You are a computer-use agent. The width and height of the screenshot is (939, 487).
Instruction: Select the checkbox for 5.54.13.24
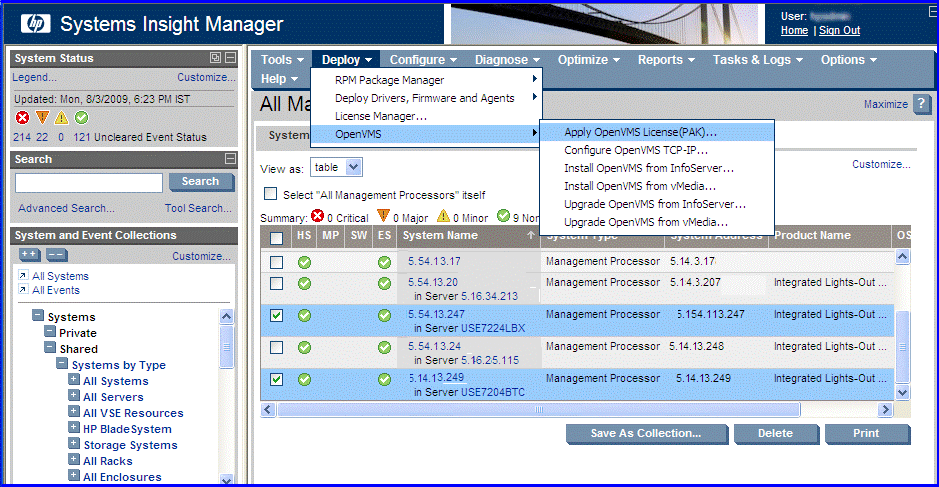click(276, 347)
